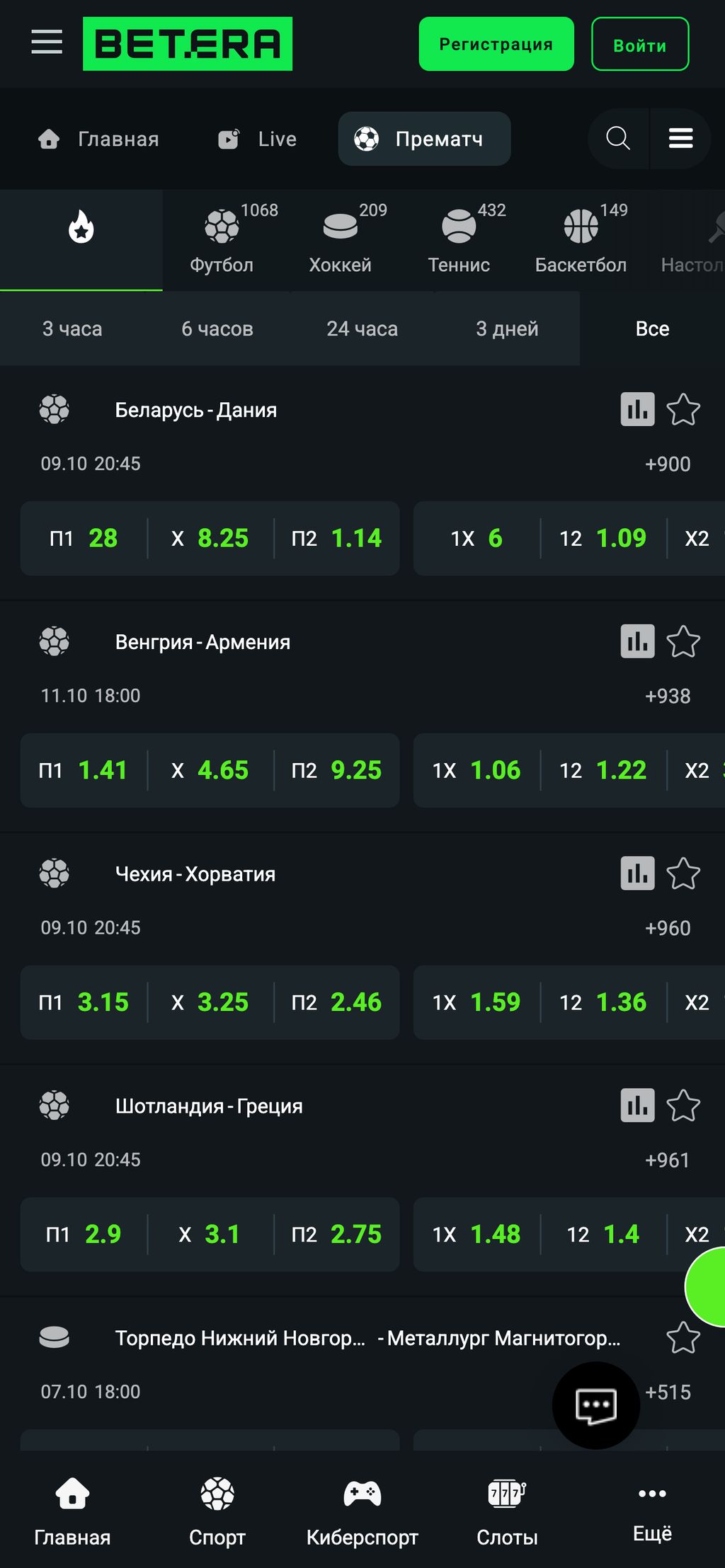
Task: Open the hamburger menu beside Betera logo
Action: [47, 42]
